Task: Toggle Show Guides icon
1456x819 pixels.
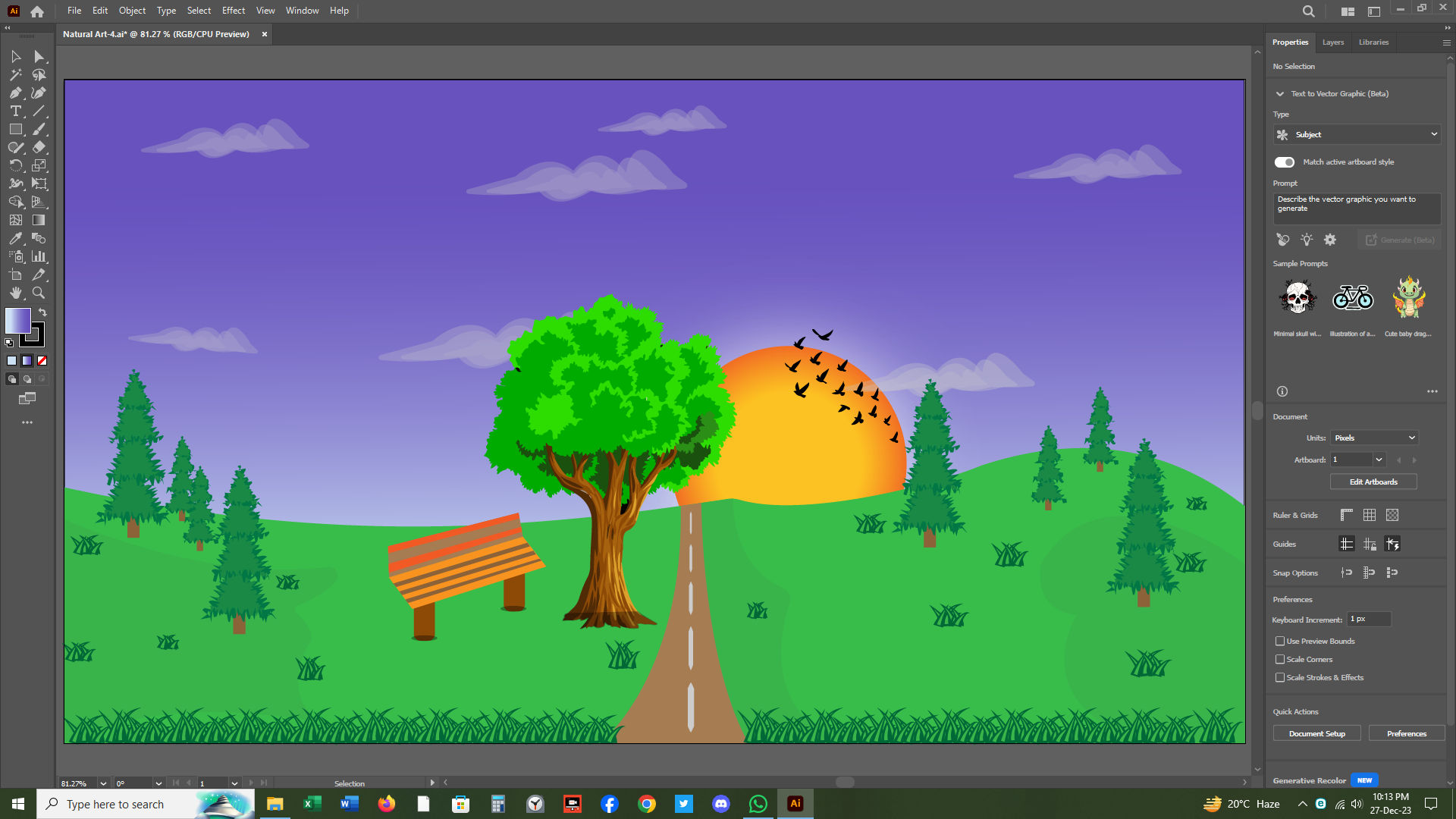Action: point(1347,544)
